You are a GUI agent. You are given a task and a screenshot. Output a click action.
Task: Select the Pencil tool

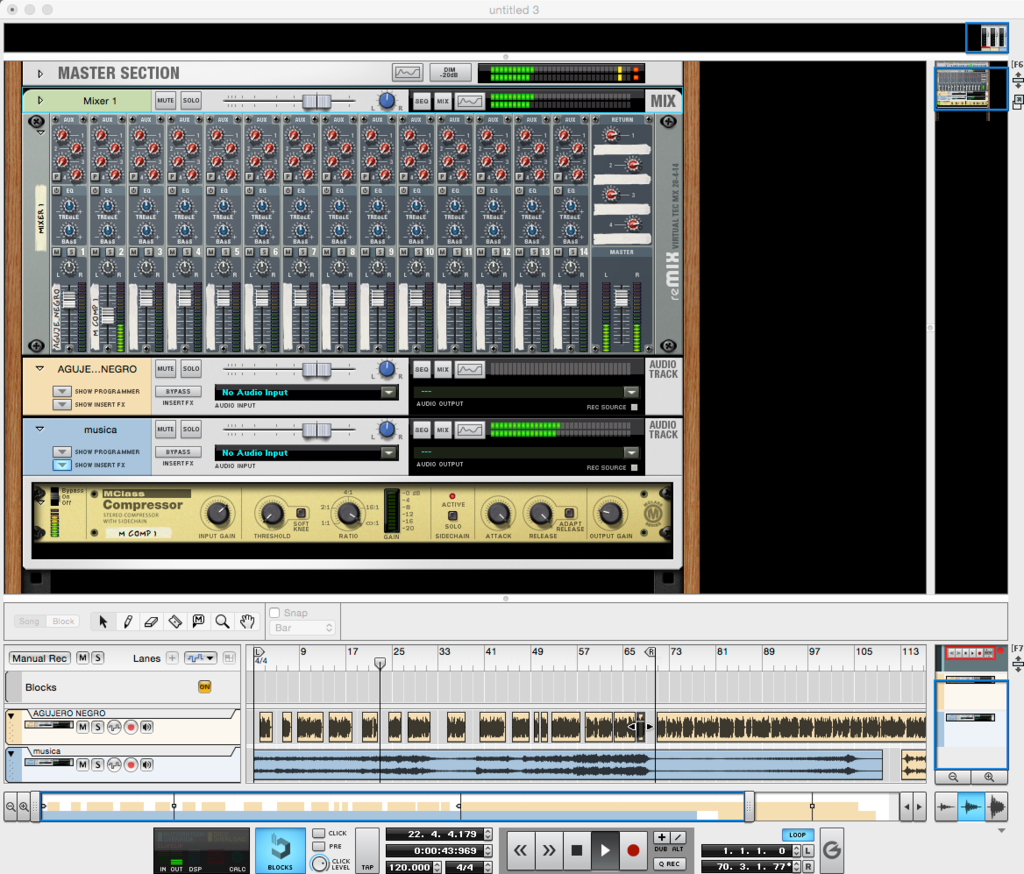pyautogui.click(x=127, y=621)
